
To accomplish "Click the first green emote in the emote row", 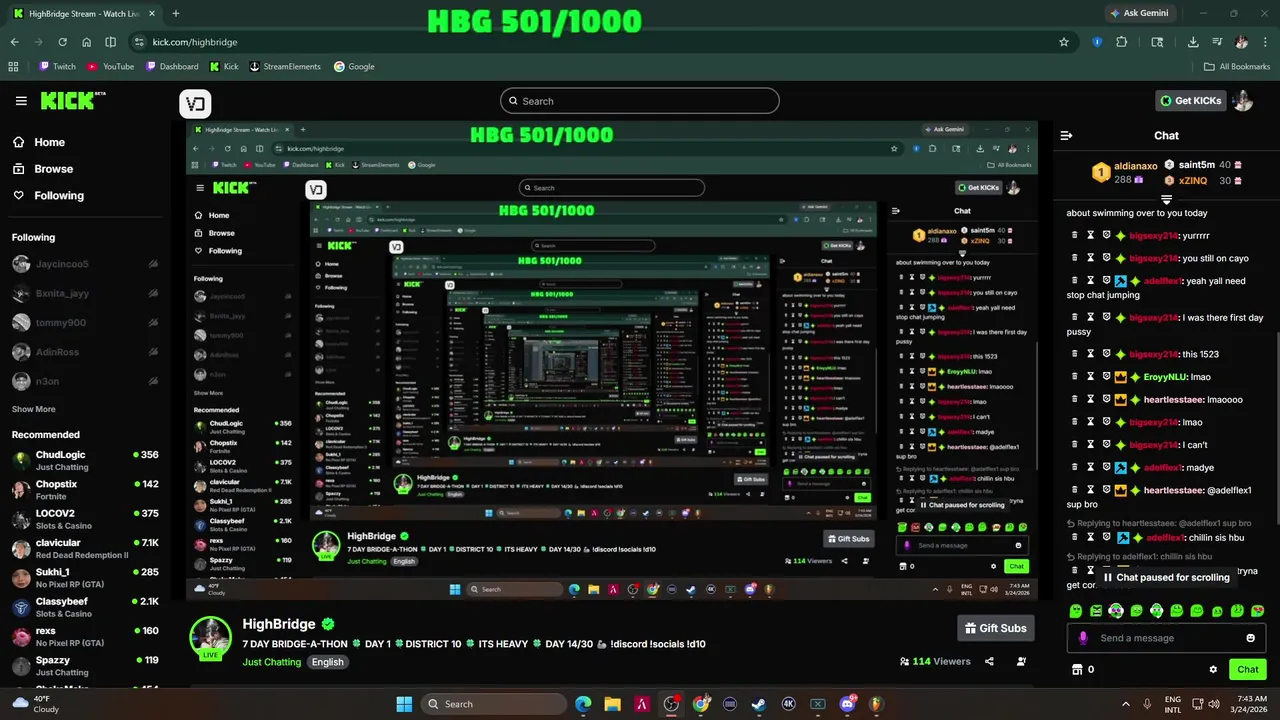I will coord(1076,611).
